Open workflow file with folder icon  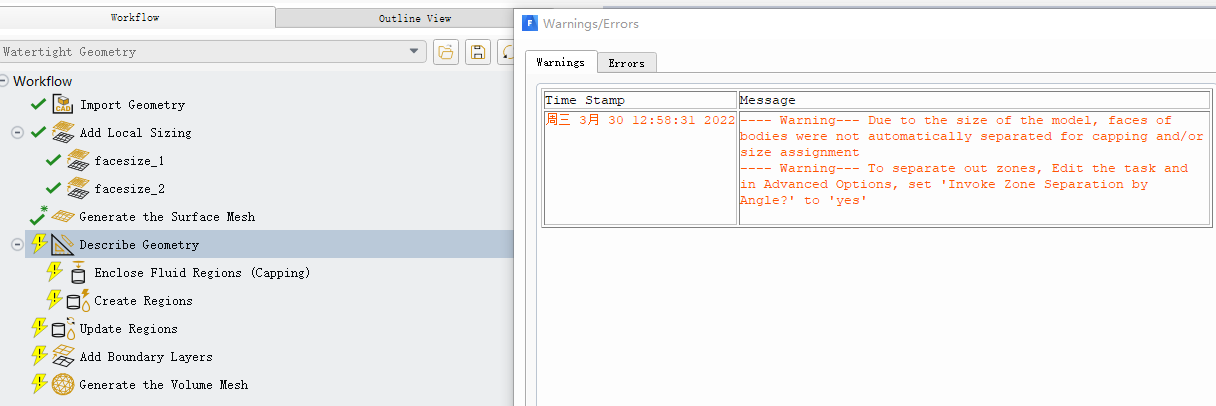click(x=446, y=52)
